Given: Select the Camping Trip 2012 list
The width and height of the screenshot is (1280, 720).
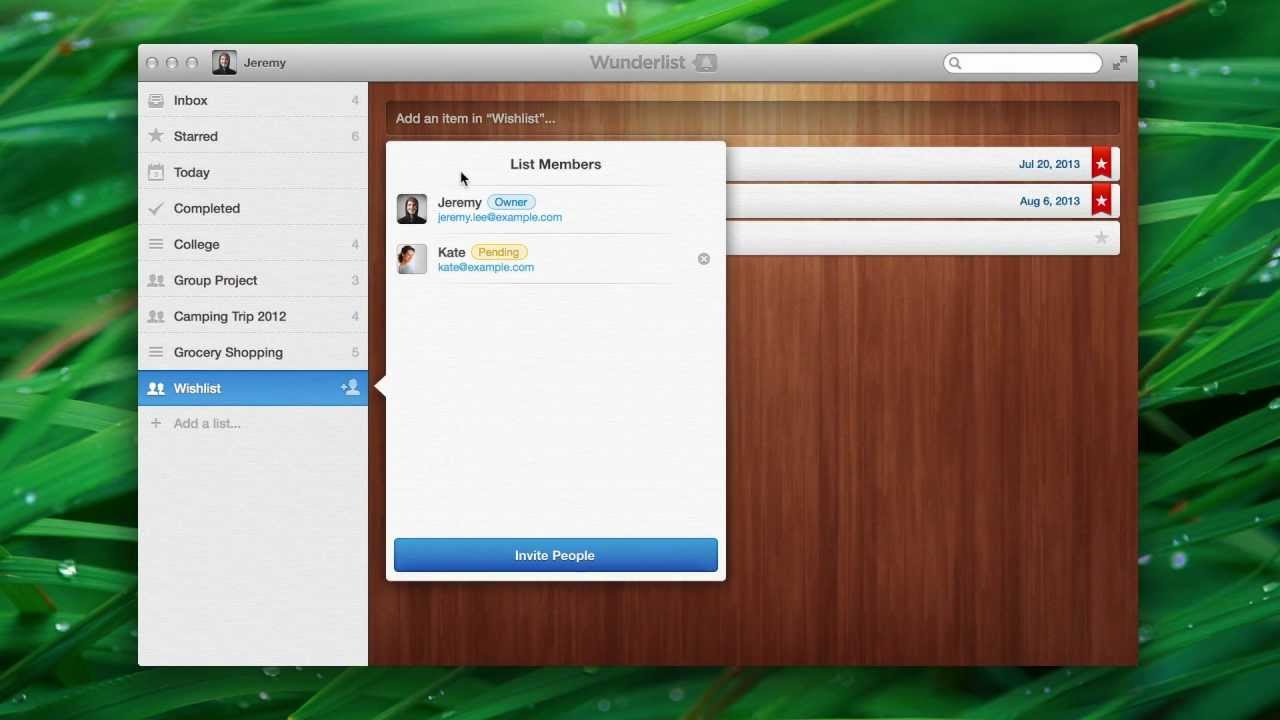Looking at the screenshot, I should (253, 316).
